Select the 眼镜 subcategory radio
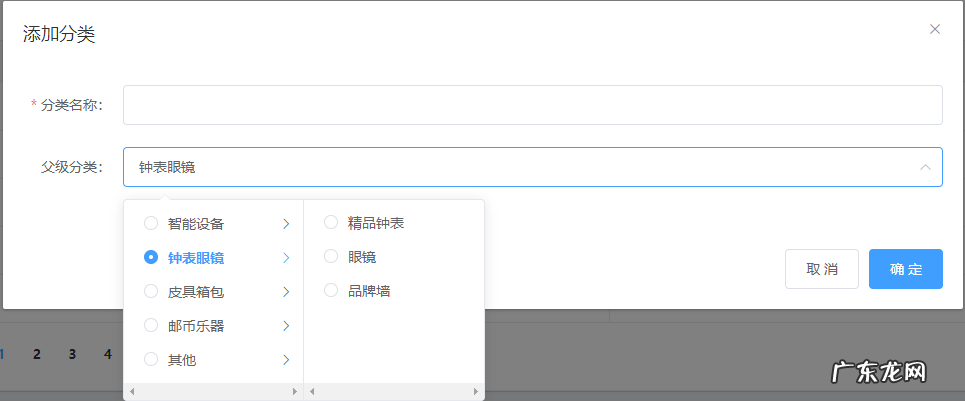 (331, 256)
